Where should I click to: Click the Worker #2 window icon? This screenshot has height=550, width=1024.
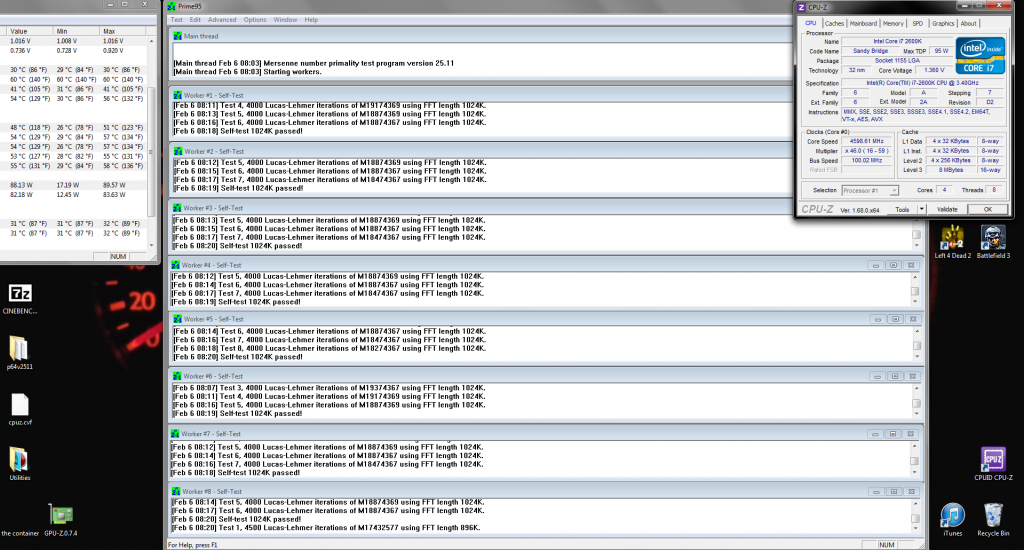[178, 151]
